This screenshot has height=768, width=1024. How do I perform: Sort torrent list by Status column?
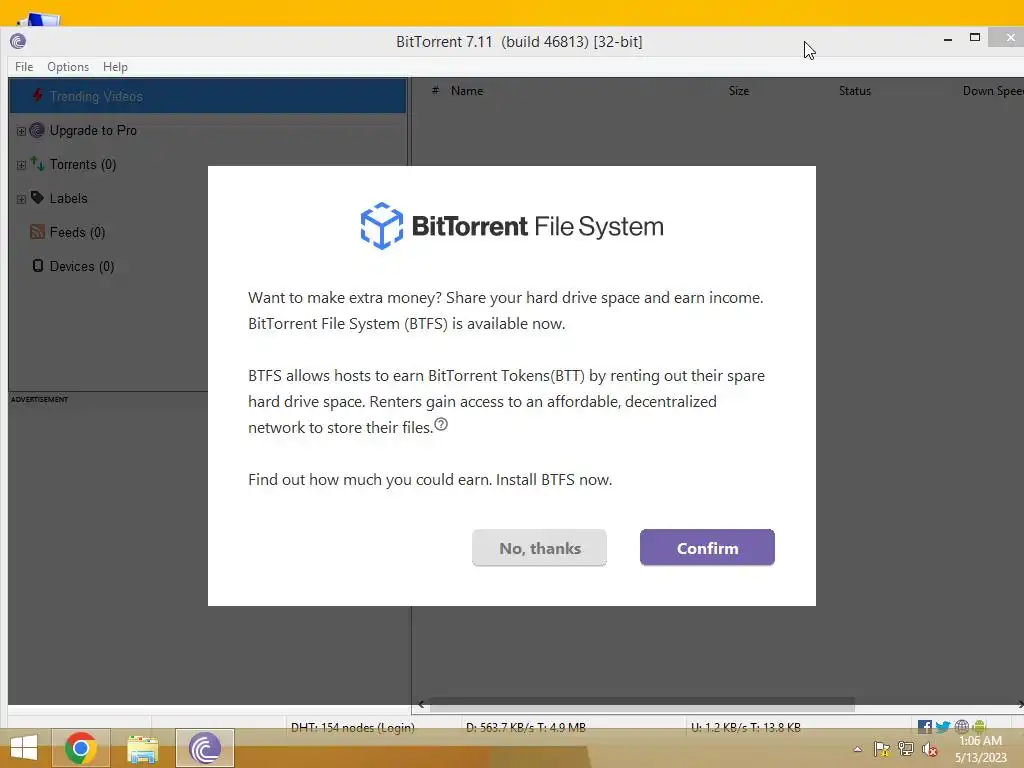coord(855,91)
